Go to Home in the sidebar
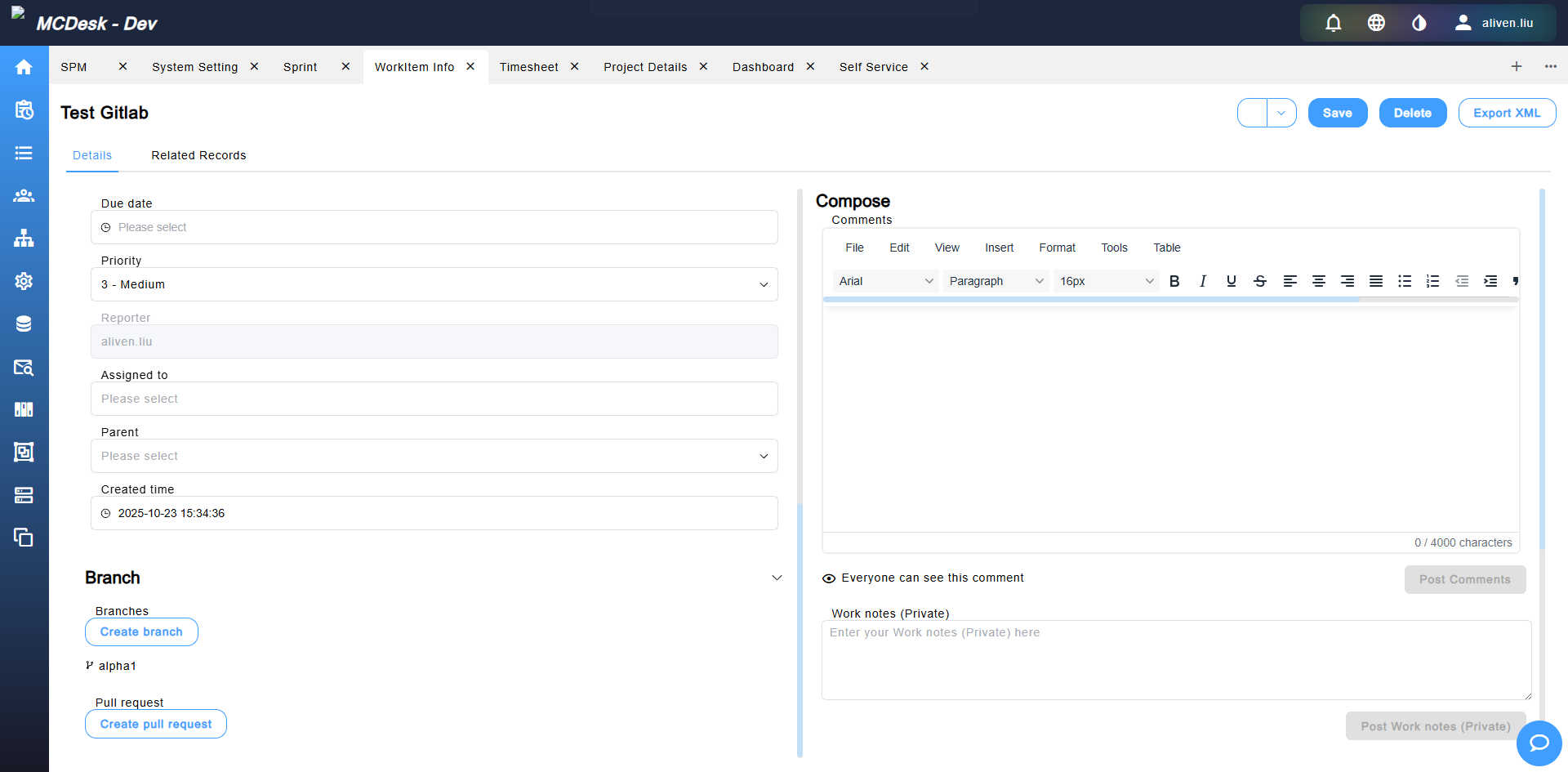 click(x=24, y=67)
